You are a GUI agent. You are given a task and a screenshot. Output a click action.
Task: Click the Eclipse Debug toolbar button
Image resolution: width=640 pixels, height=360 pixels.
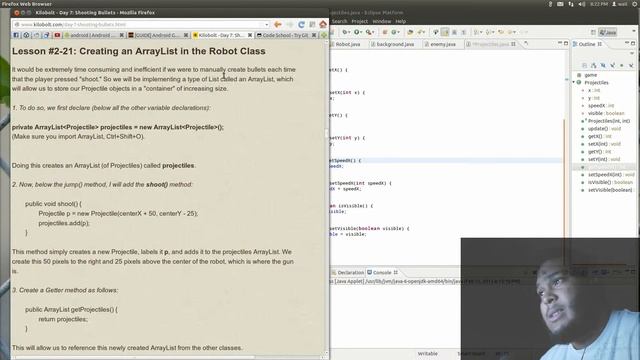coord(345,32)
